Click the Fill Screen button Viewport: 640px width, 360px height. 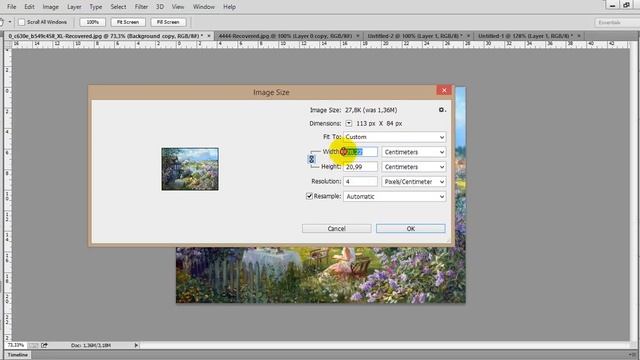(x=168, y=22)
